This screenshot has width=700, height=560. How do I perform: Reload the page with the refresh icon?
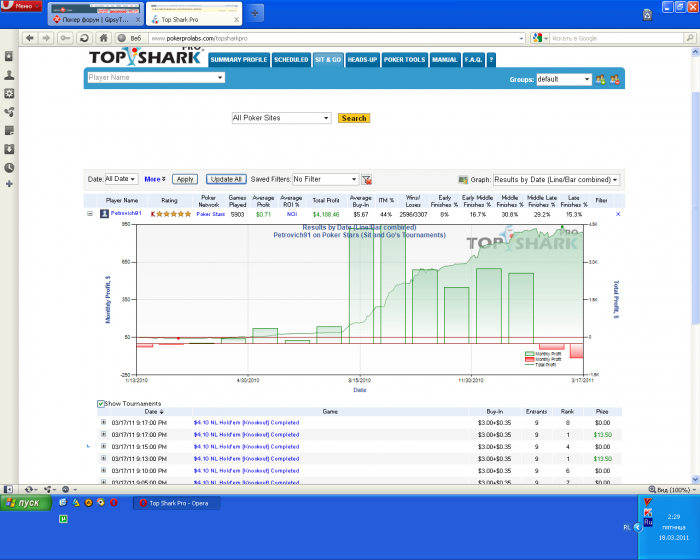[84, 38]
